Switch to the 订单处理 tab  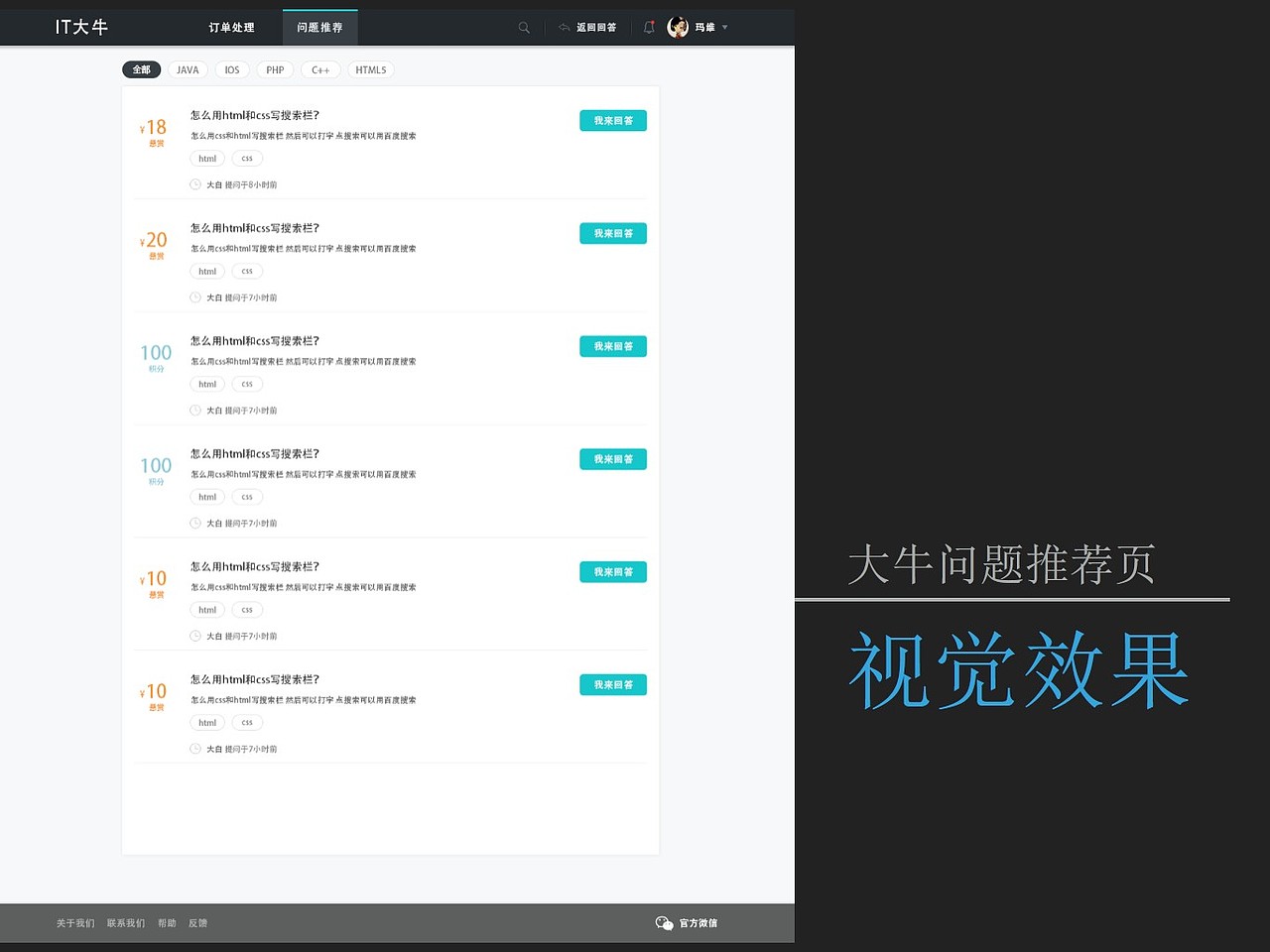click(x=230, y=28)
